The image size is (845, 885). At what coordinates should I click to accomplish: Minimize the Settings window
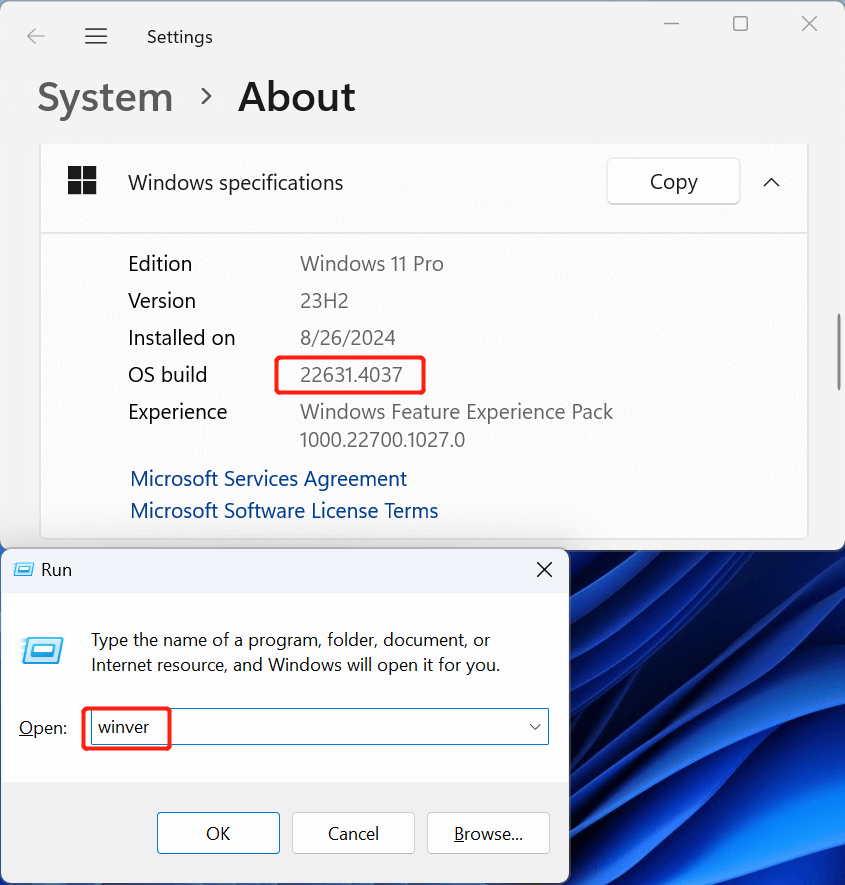coord(671,24)
